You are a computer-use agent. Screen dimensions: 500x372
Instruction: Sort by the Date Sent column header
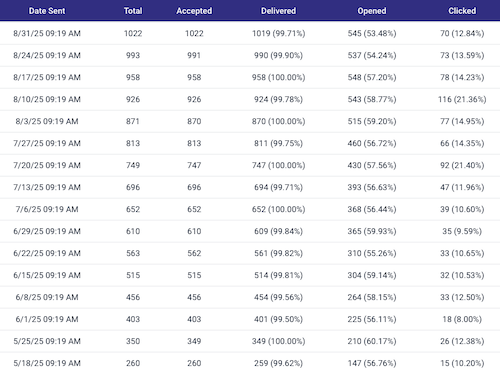tap(47, 11)
